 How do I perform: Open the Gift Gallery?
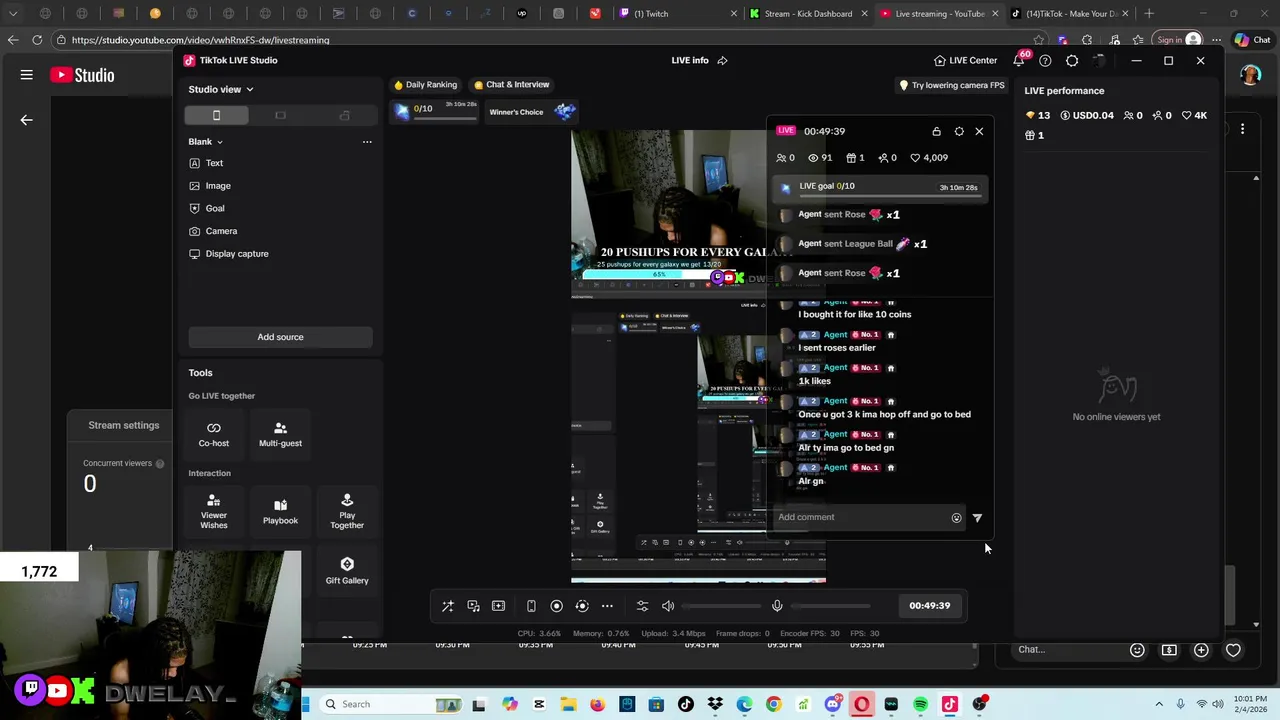[347, 571]
